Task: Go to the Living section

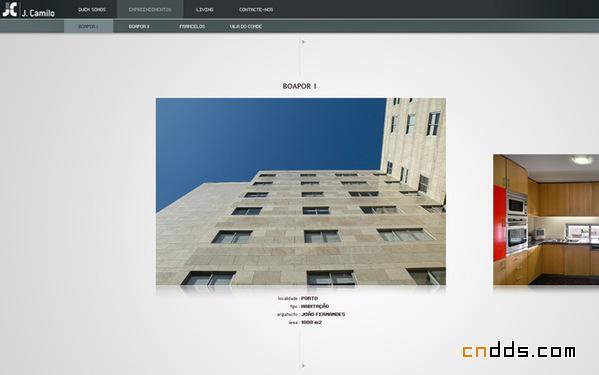Action: tap(205, 10)
